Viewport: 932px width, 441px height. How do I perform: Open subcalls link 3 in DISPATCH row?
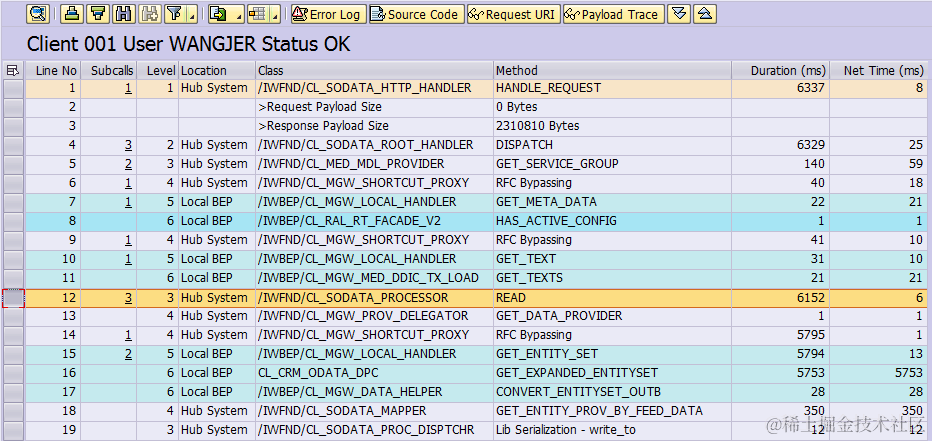[x=128, y=145]
